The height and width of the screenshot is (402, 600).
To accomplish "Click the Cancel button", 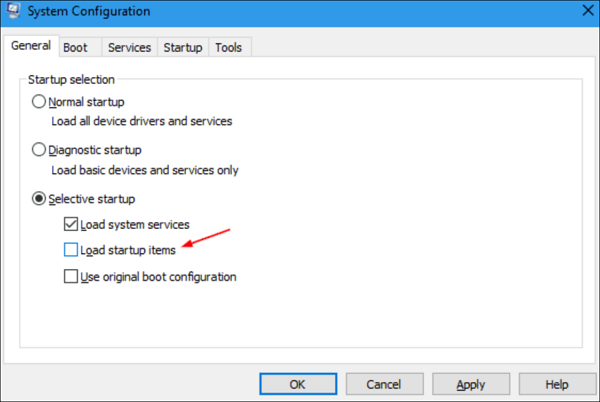I will click(383, 384).
